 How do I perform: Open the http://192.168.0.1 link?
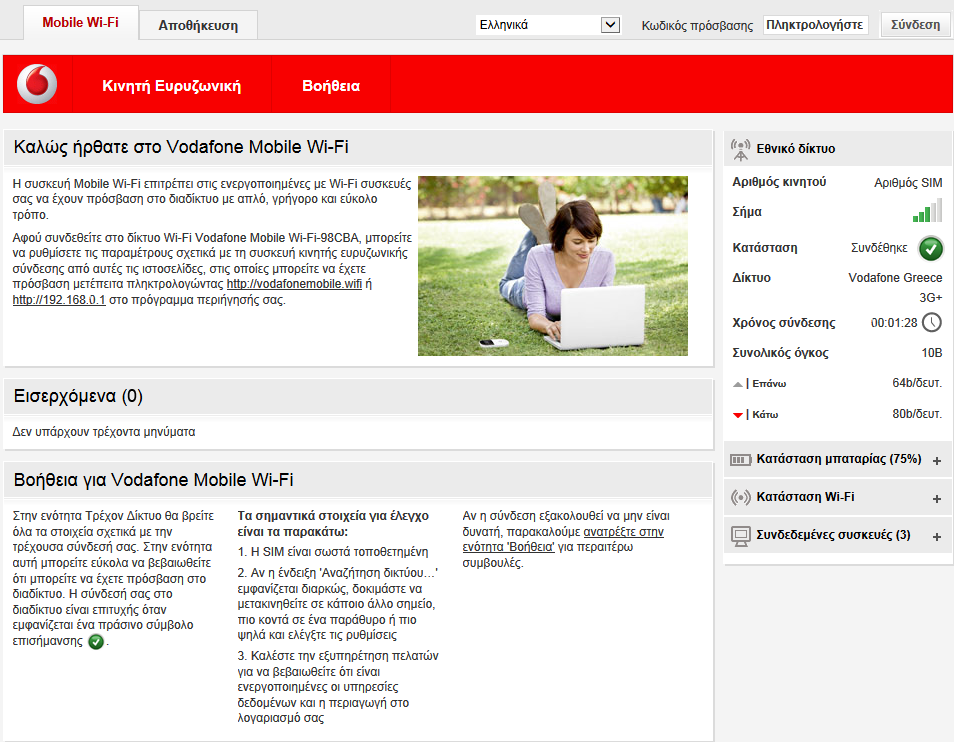pyautogui.click(x=59, y=300)
